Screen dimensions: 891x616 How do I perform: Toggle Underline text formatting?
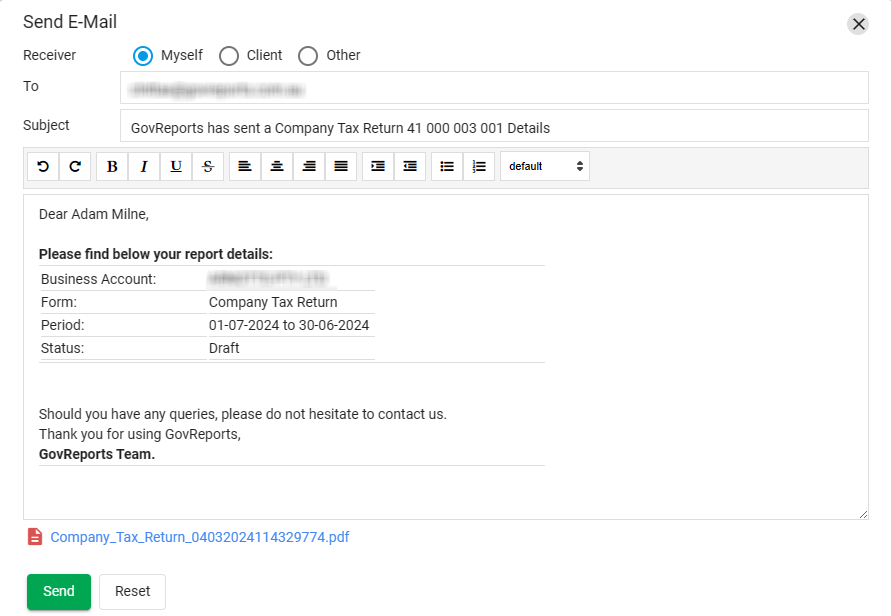[176, 167]
